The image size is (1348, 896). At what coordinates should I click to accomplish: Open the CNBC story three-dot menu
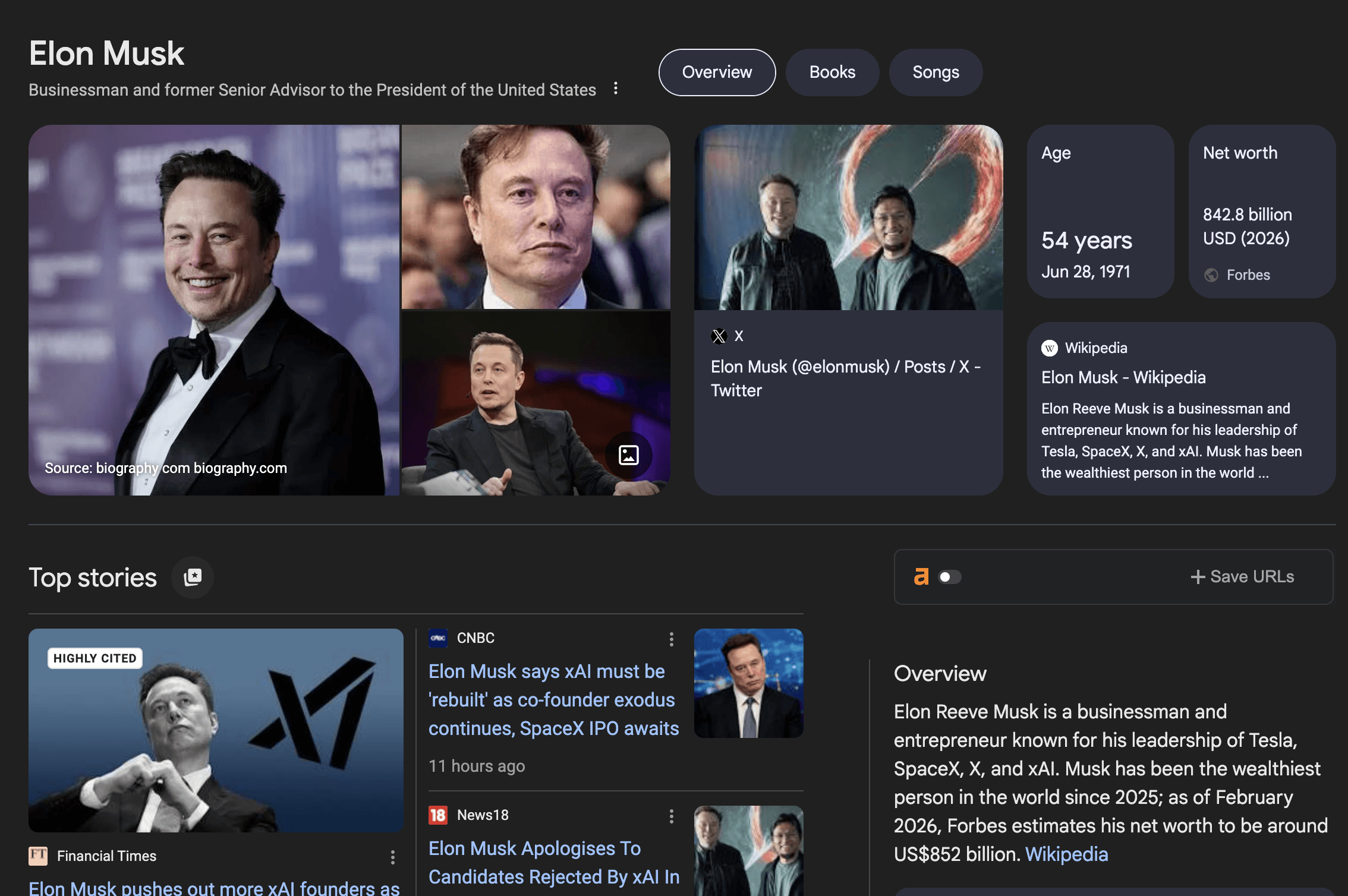(672, 639)
